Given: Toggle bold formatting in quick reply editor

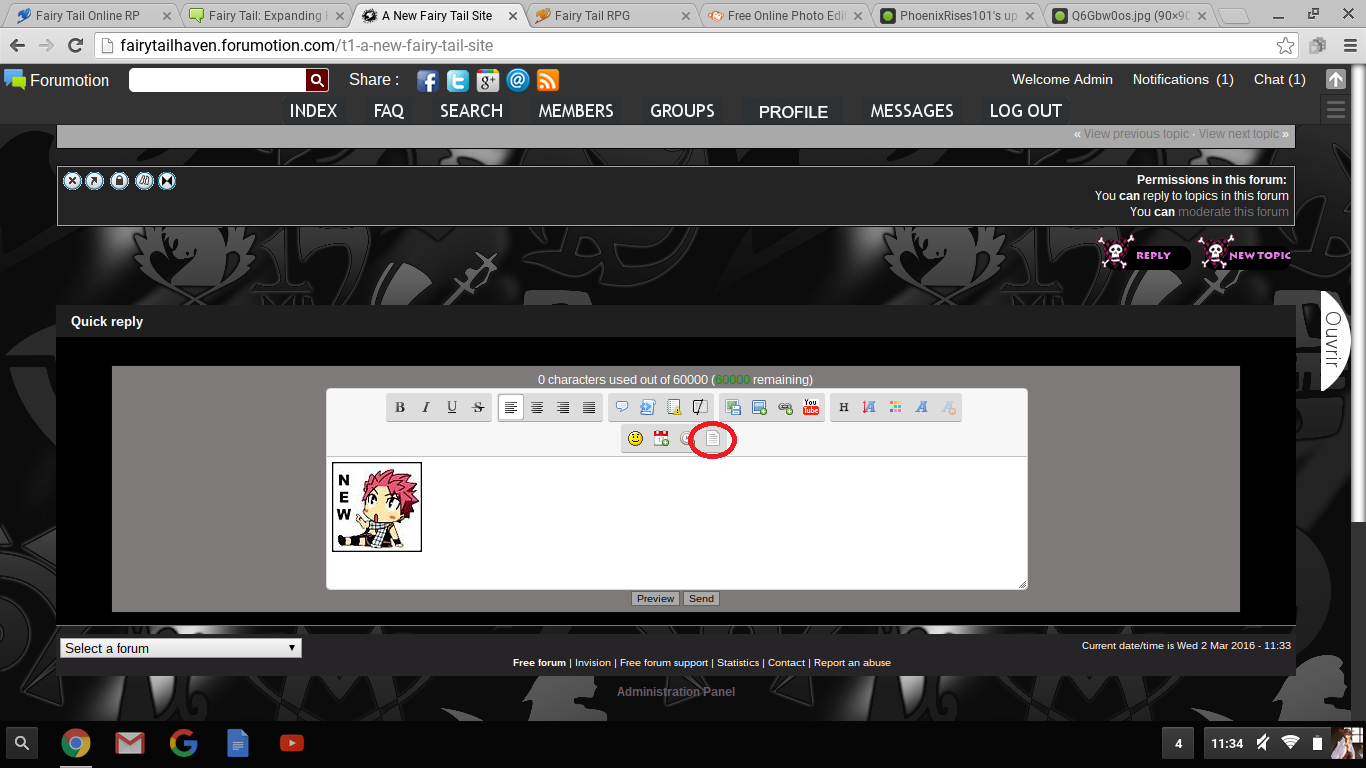Looking at the screenshot, I should click(x=400, y=407).
